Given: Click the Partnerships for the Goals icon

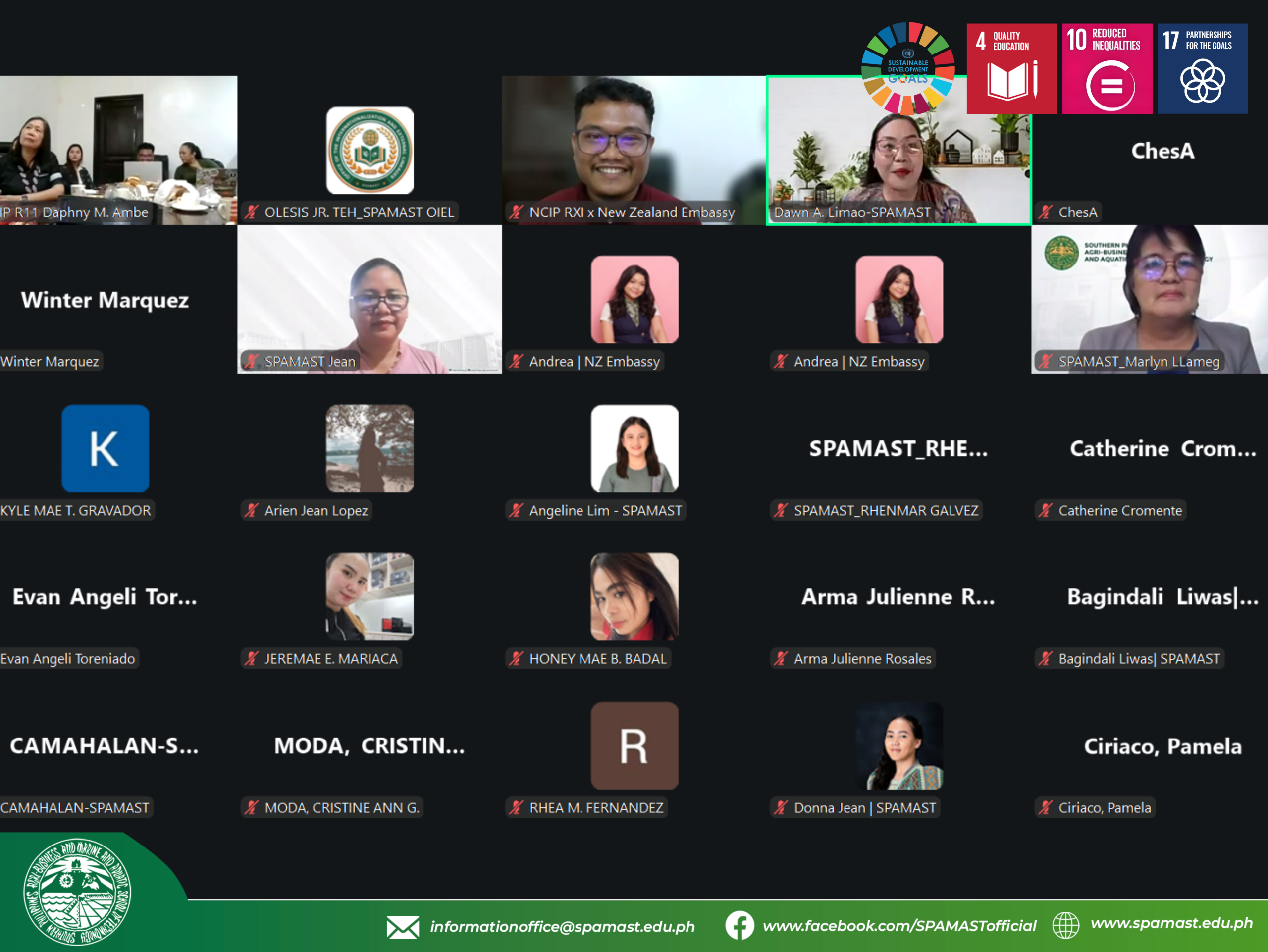Looking at the screenshot, I should pos(1202,69).
